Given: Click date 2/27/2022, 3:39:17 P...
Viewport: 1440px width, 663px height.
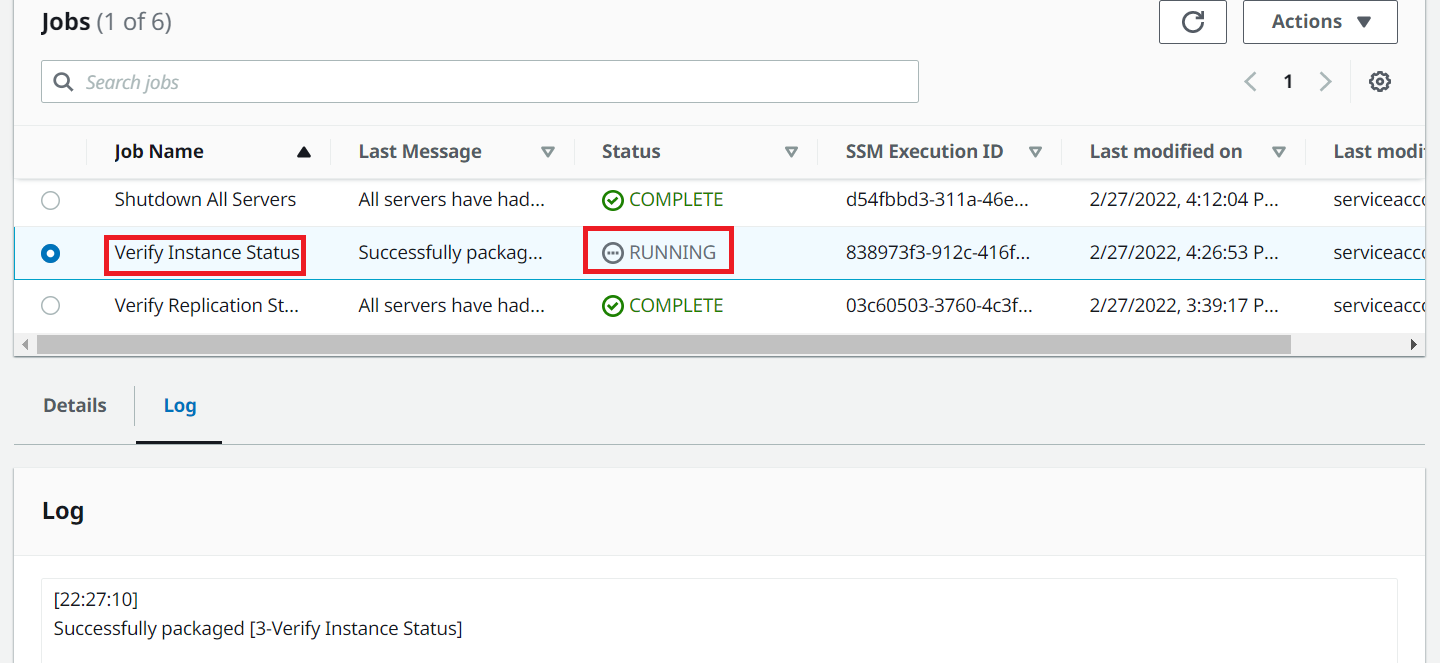Looking at the screenshot, I should click(1184, 306).
